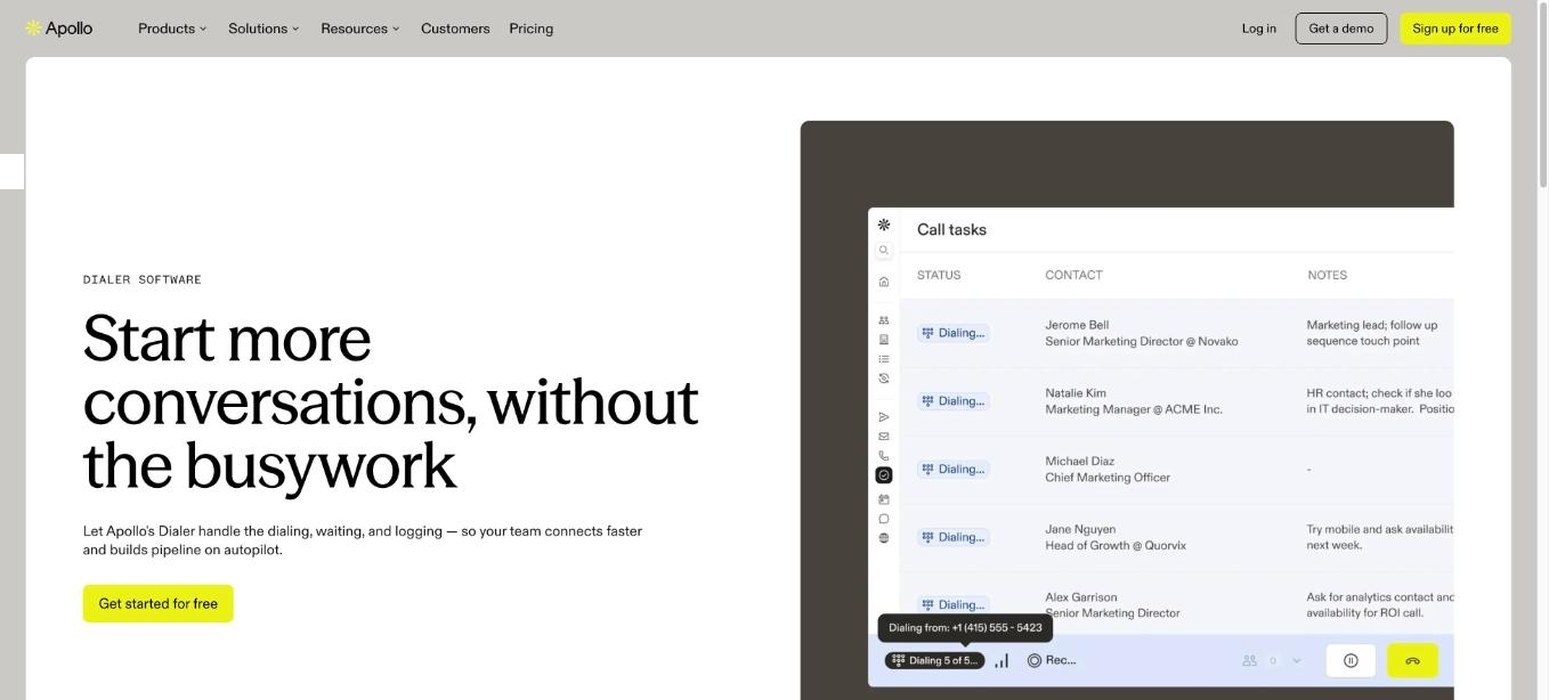Go to Home in the dialer sidebar
This screenshot has height=700, width=1549.
pyautogui.click(x=884, y=282)
